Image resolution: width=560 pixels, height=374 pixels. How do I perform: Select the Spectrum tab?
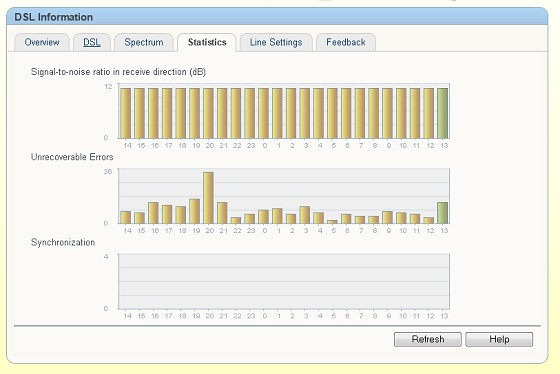point(144,43)
